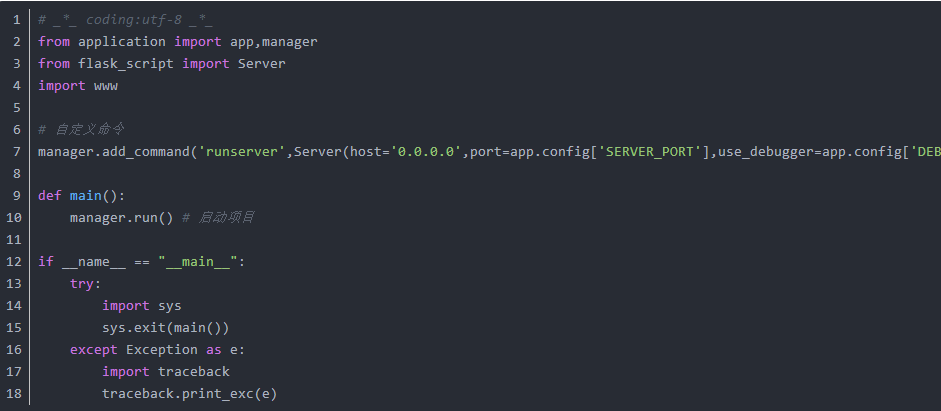Click the 'www' import name

(x=106, y=85)
